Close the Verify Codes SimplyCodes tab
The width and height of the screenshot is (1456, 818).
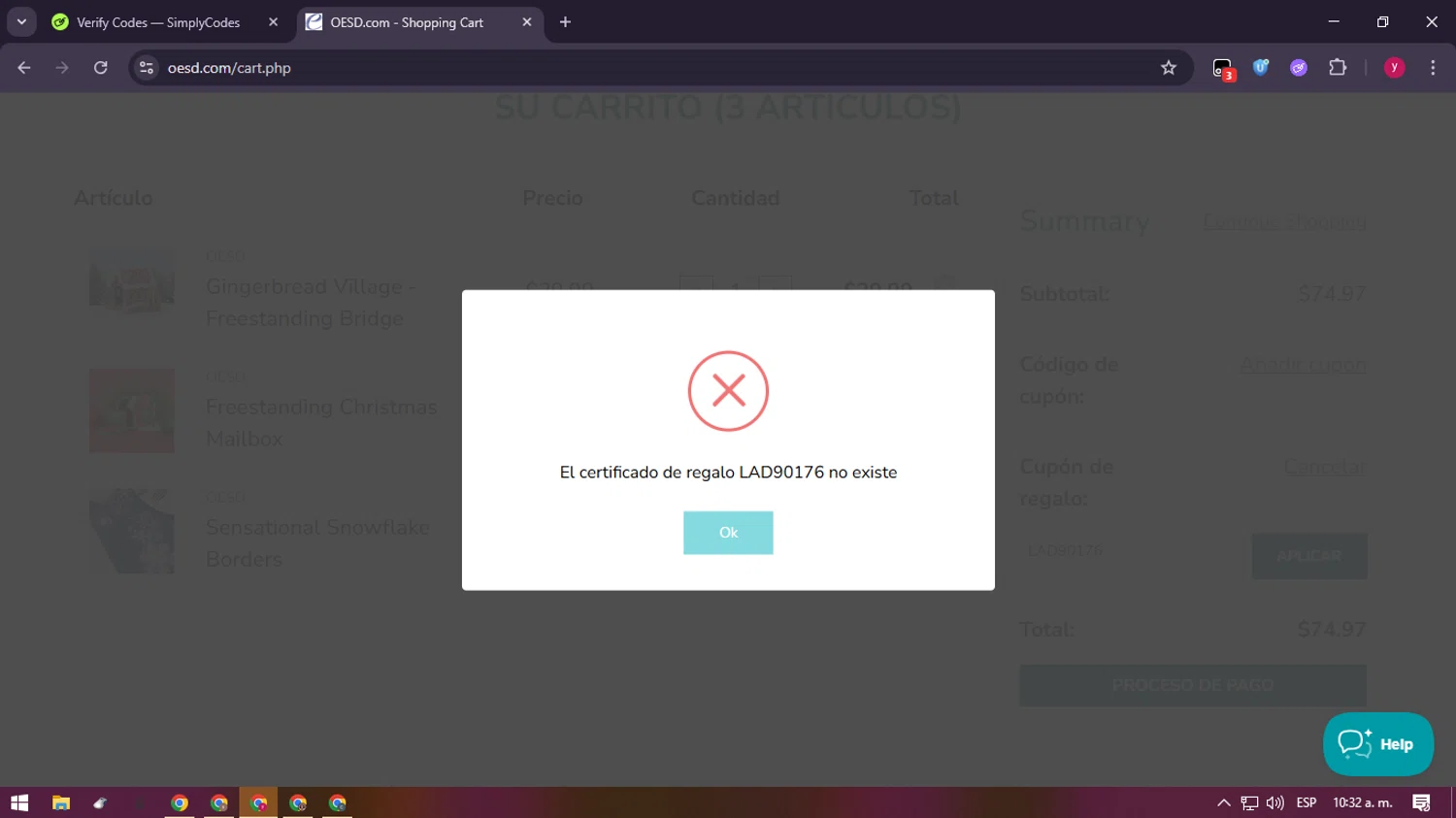tap(273, 22)
